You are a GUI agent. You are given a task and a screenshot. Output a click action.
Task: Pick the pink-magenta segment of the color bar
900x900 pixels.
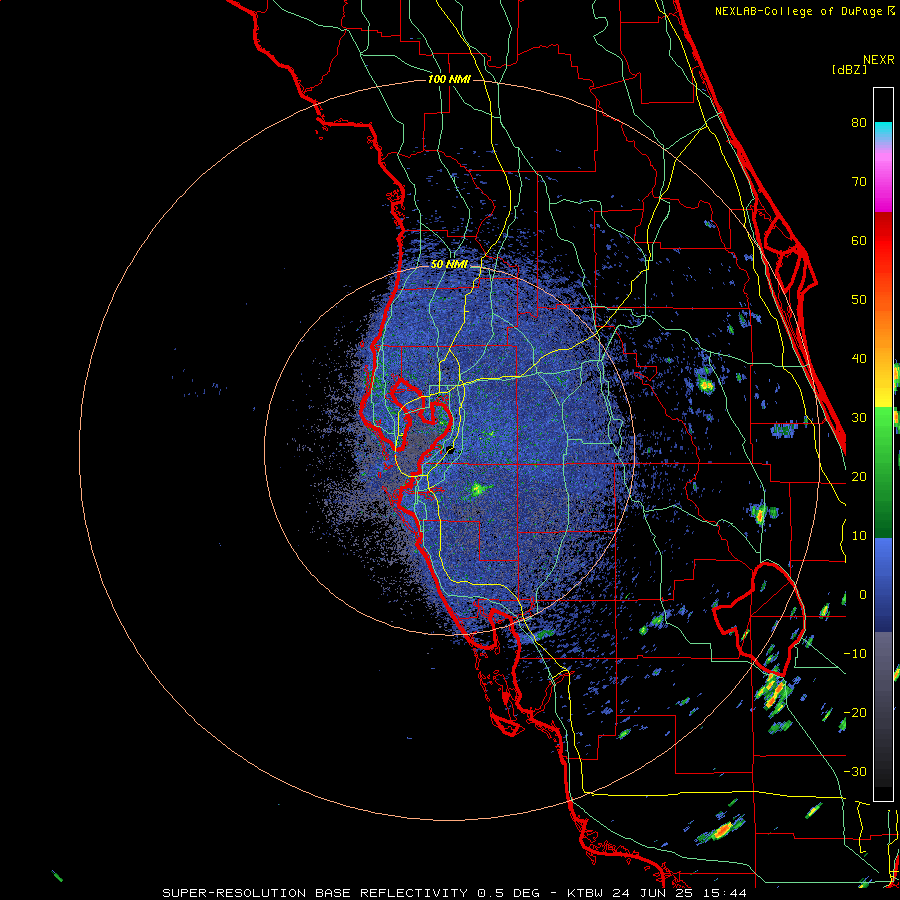tap(883, 178)
